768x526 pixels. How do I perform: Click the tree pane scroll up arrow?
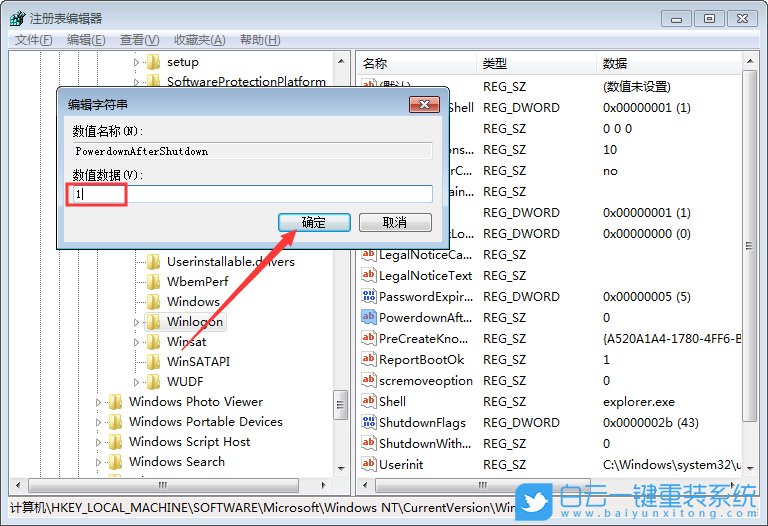(x=341, y=62)
